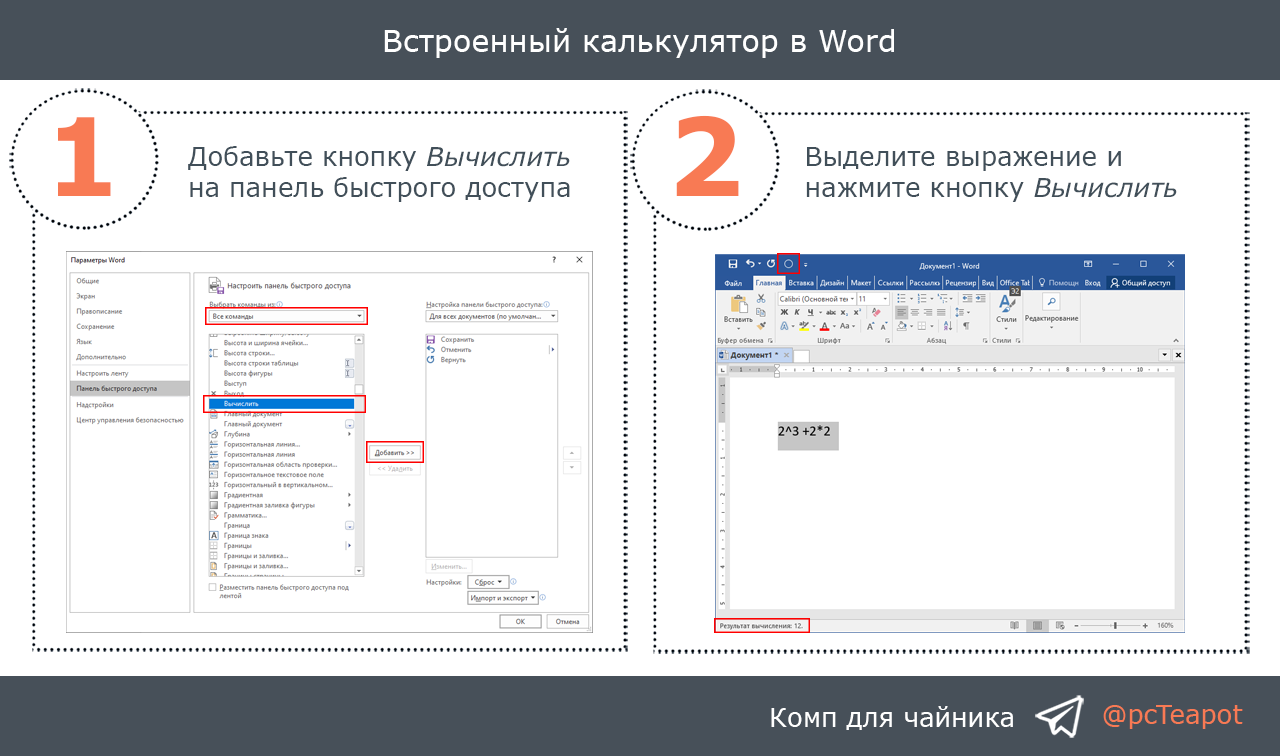Click the Redo icon in Word's title bar
1280x756 pixels.
pos(771,264)
